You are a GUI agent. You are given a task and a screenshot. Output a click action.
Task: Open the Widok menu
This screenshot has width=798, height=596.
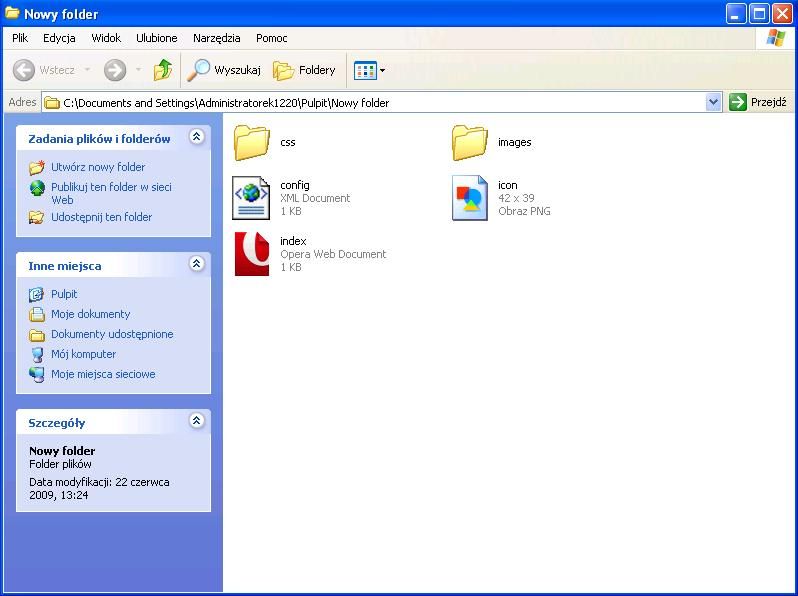coord(106,38)
